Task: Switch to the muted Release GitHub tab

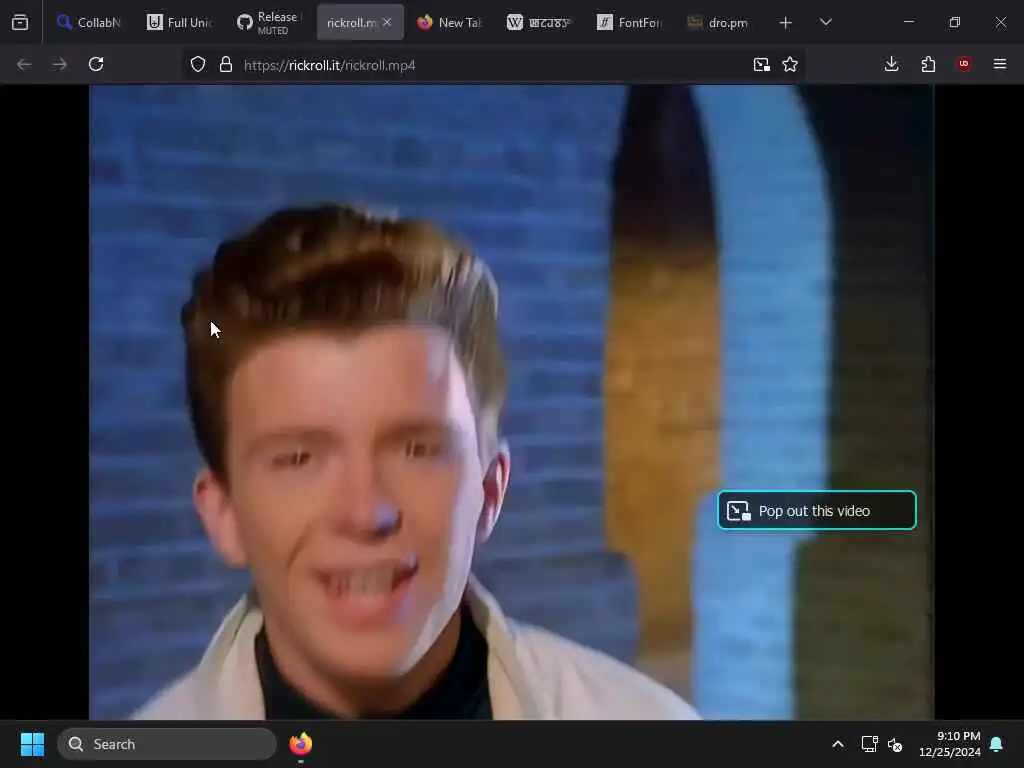Action: [269, 23]
